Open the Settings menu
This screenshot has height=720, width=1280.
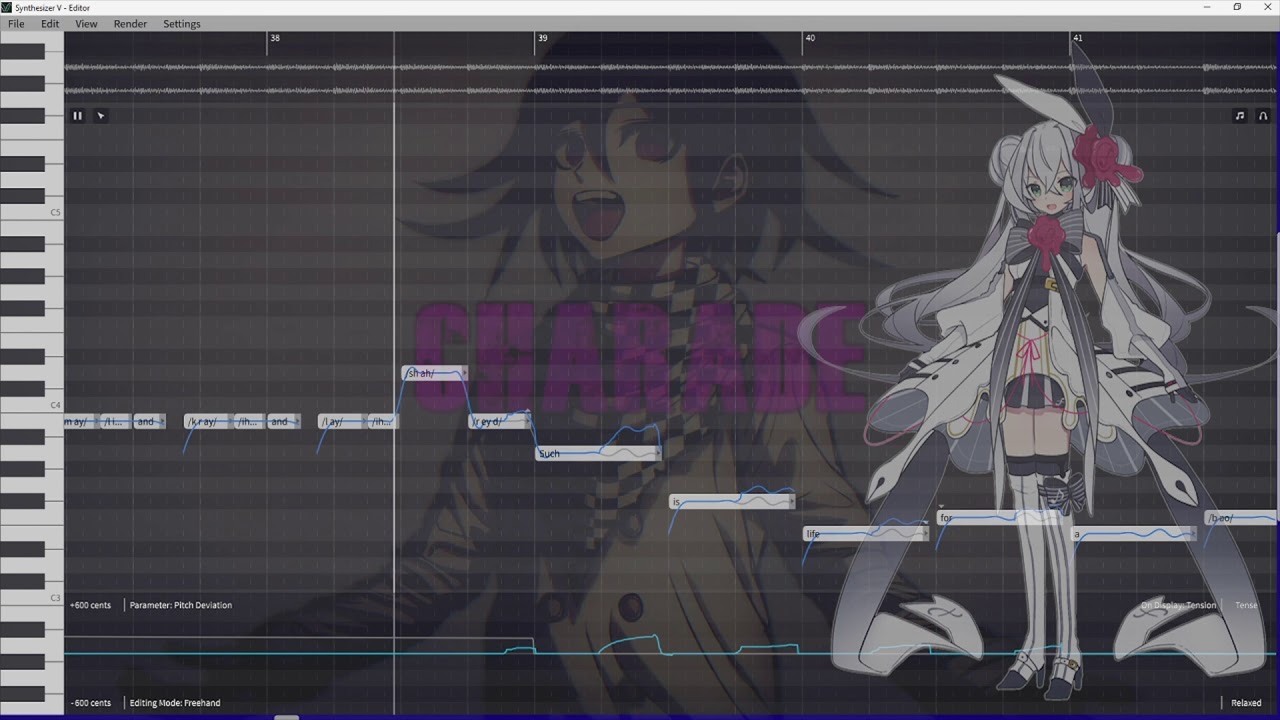182,24
